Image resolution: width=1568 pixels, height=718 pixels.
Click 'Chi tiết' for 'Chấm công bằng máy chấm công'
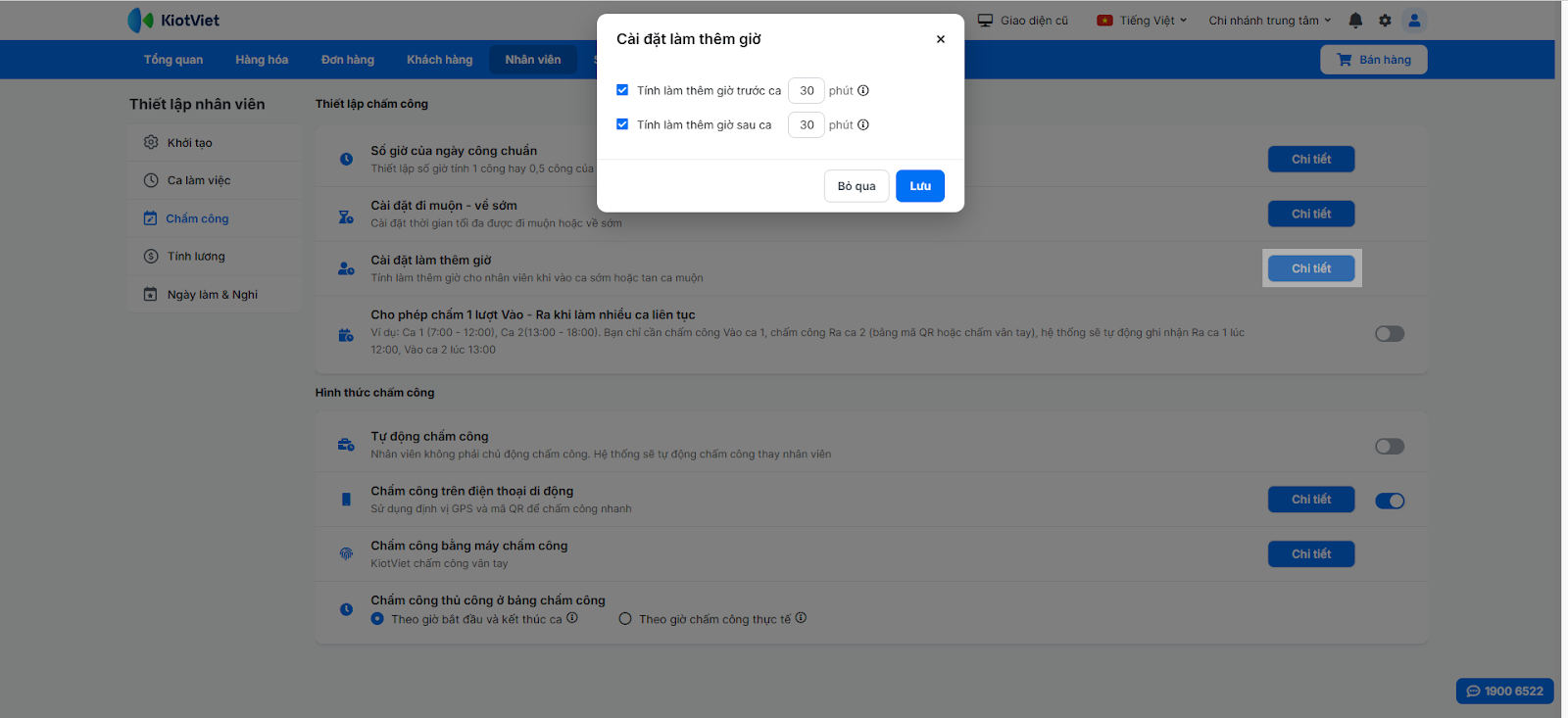click(1311, 554)
